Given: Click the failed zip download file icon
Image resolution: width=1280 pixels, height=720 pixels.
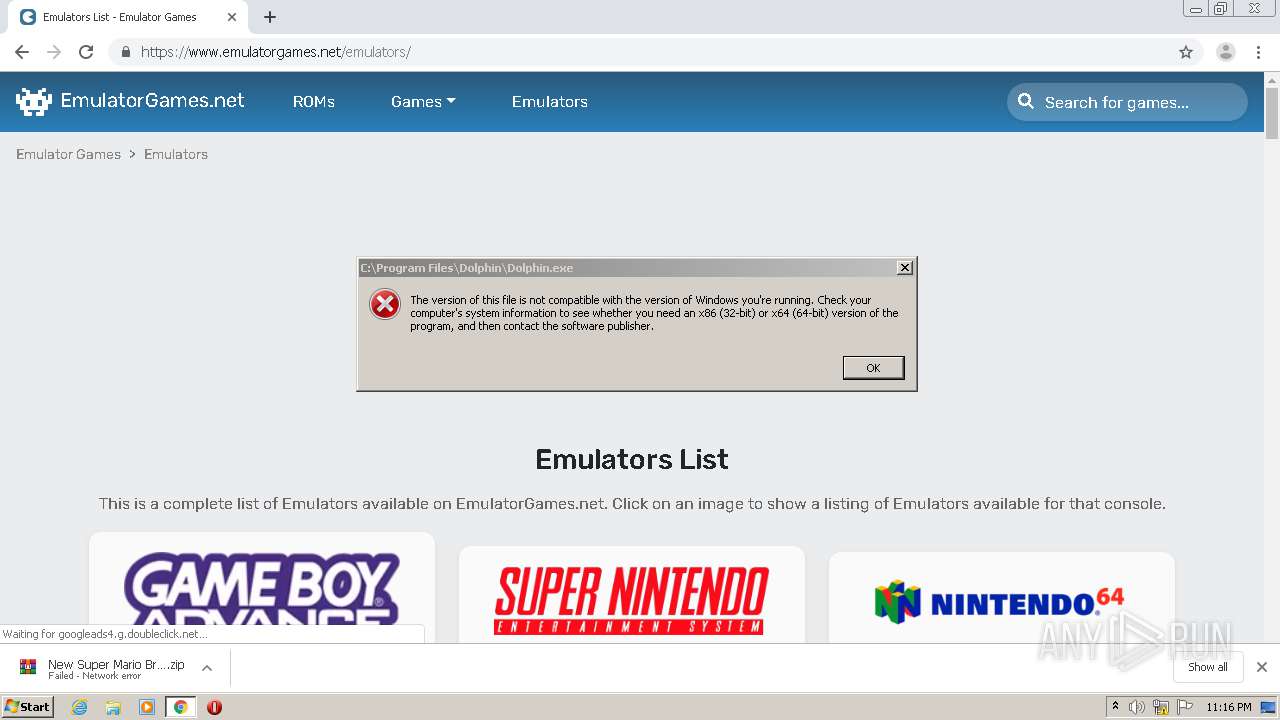Looking at the screenshot, I should (28, 667).
